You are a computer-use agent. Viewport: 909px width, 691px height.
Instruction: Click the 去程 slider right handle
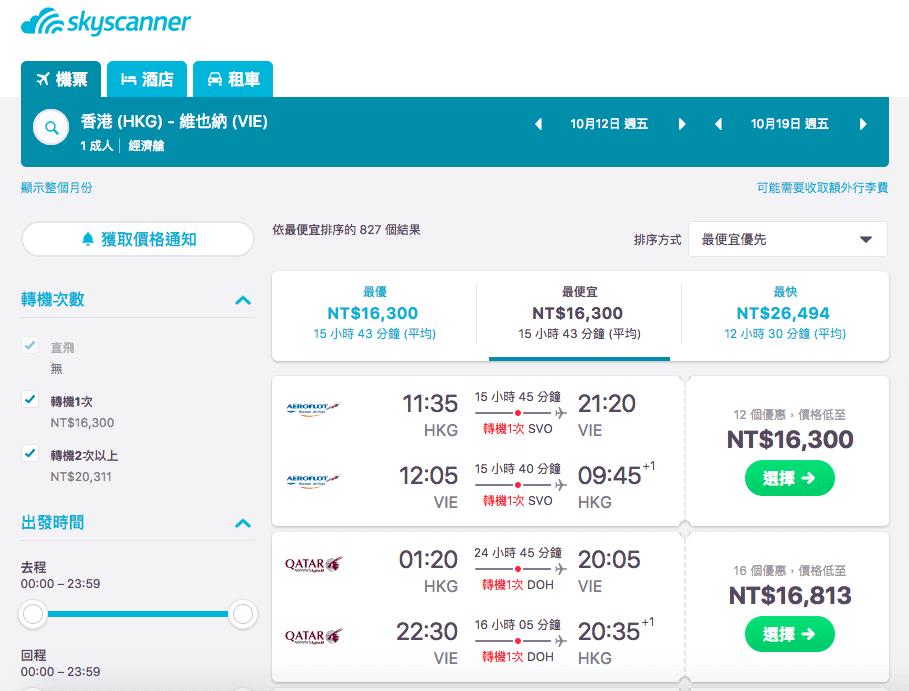pyautogui.click(x=242, y=614)
